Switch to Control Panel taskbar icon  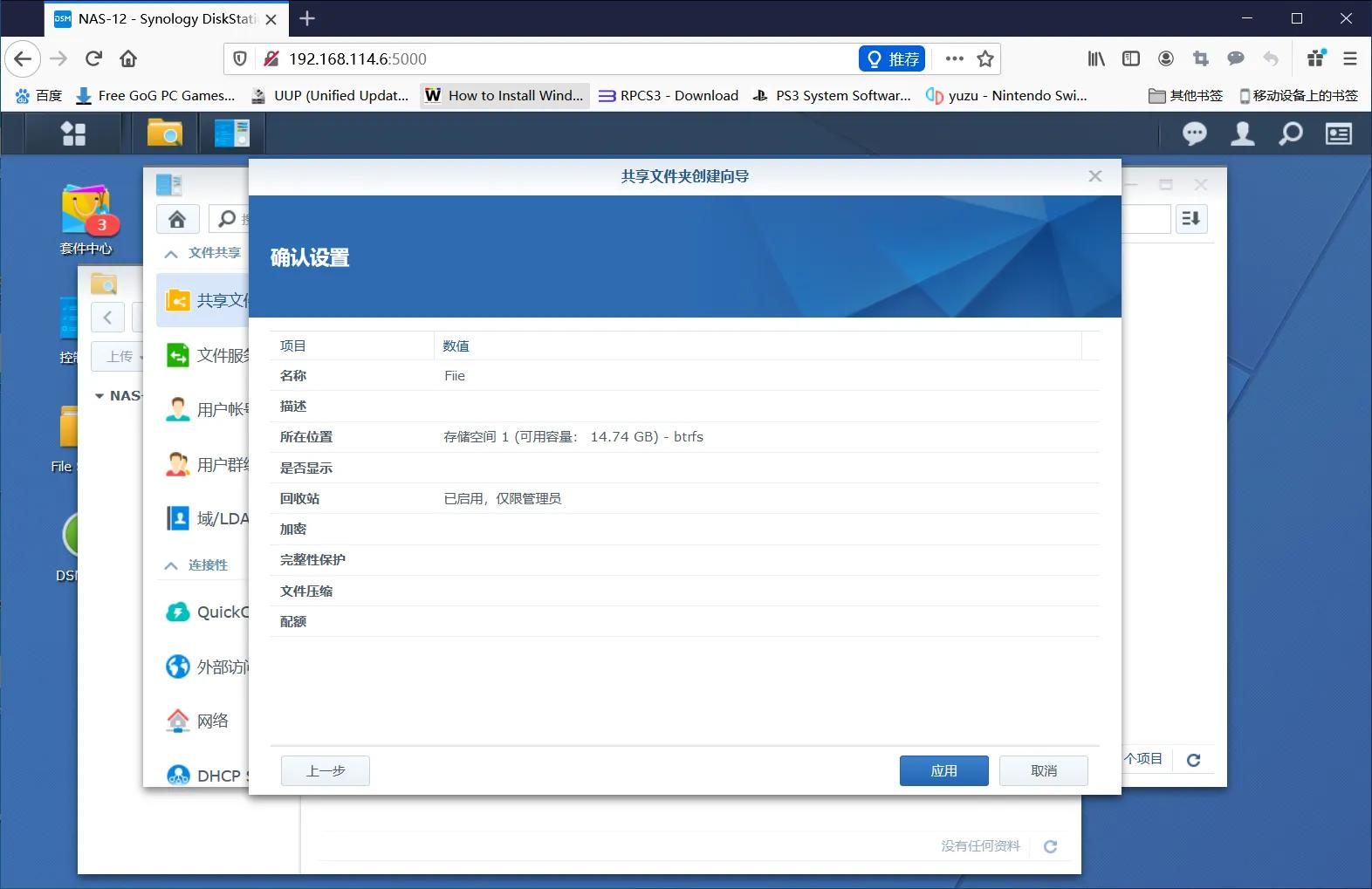click(232, 133)
